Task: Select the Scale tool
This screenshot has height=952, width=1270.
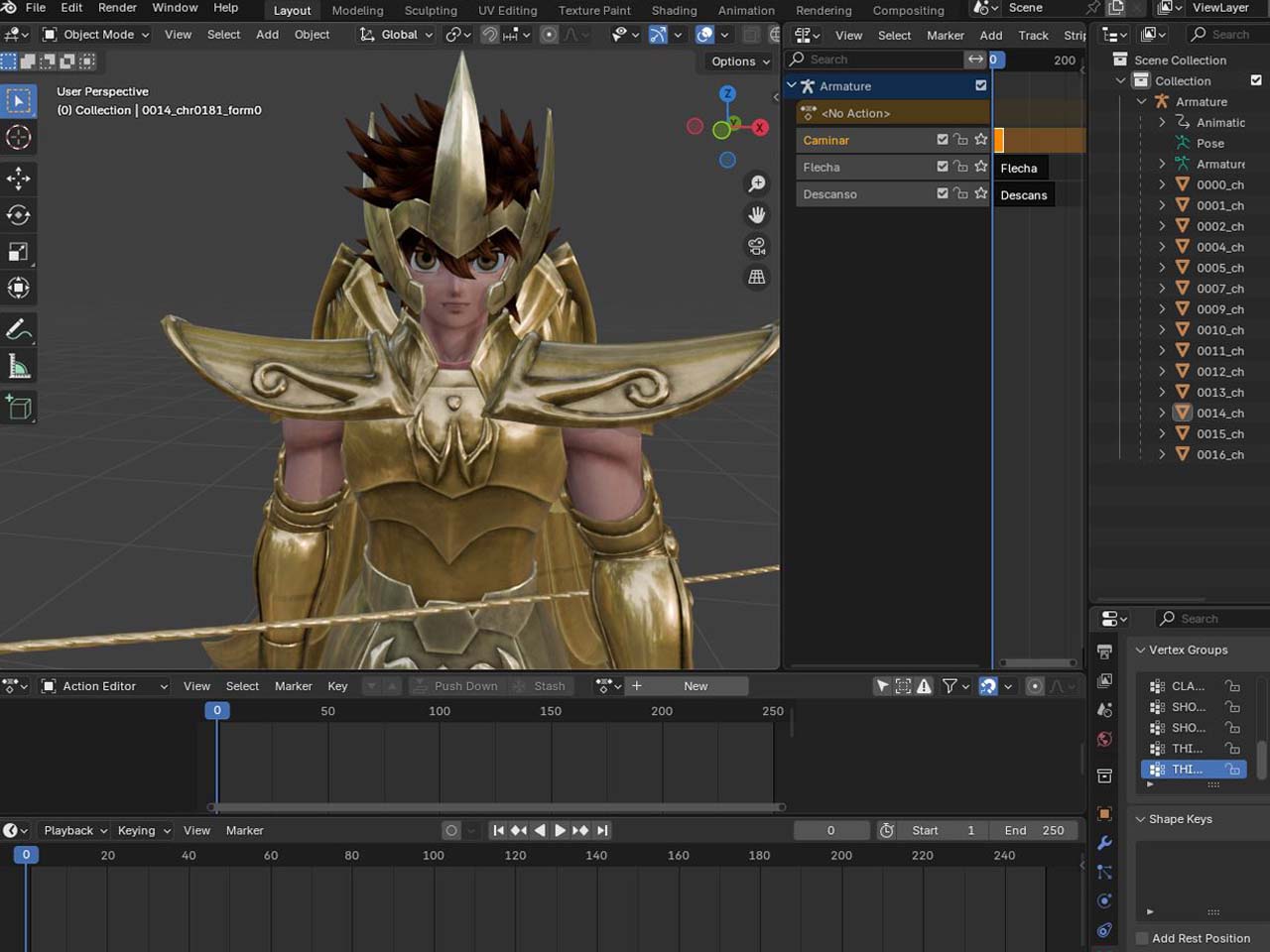Action: [x=19, y=252]
